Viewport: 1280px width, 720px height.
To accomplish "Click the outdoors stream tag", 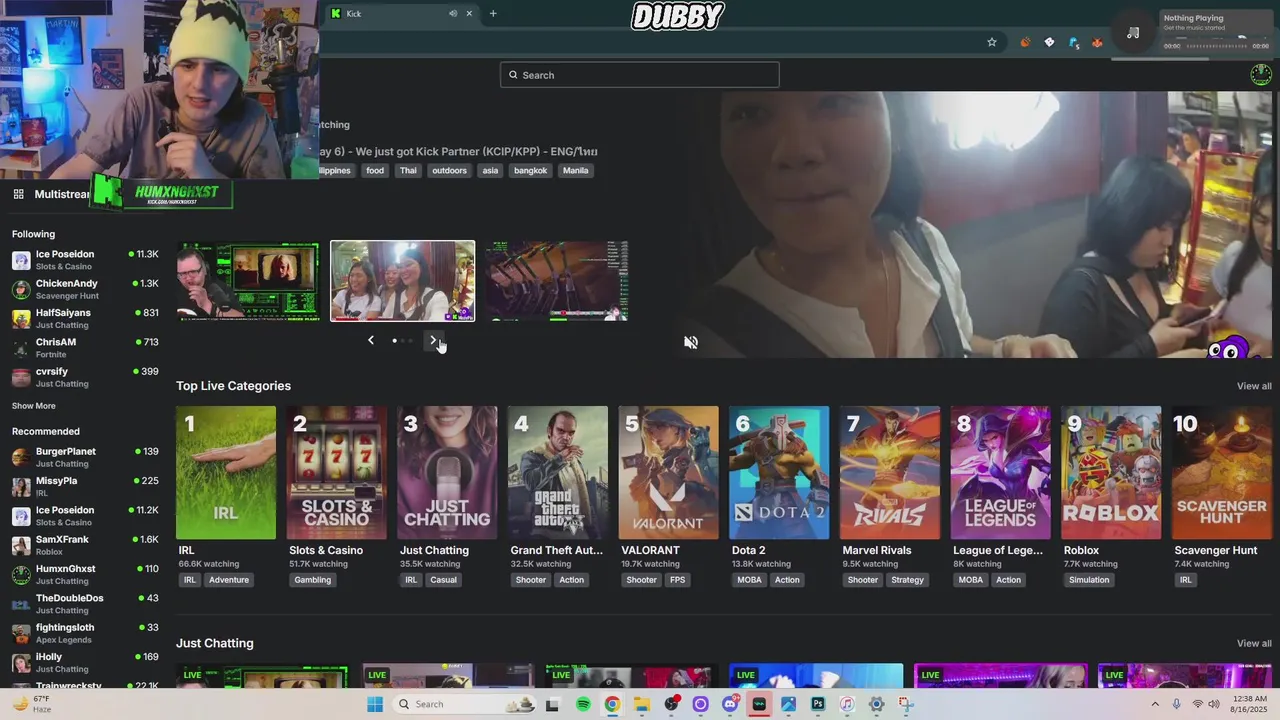I will coord(450,170).
